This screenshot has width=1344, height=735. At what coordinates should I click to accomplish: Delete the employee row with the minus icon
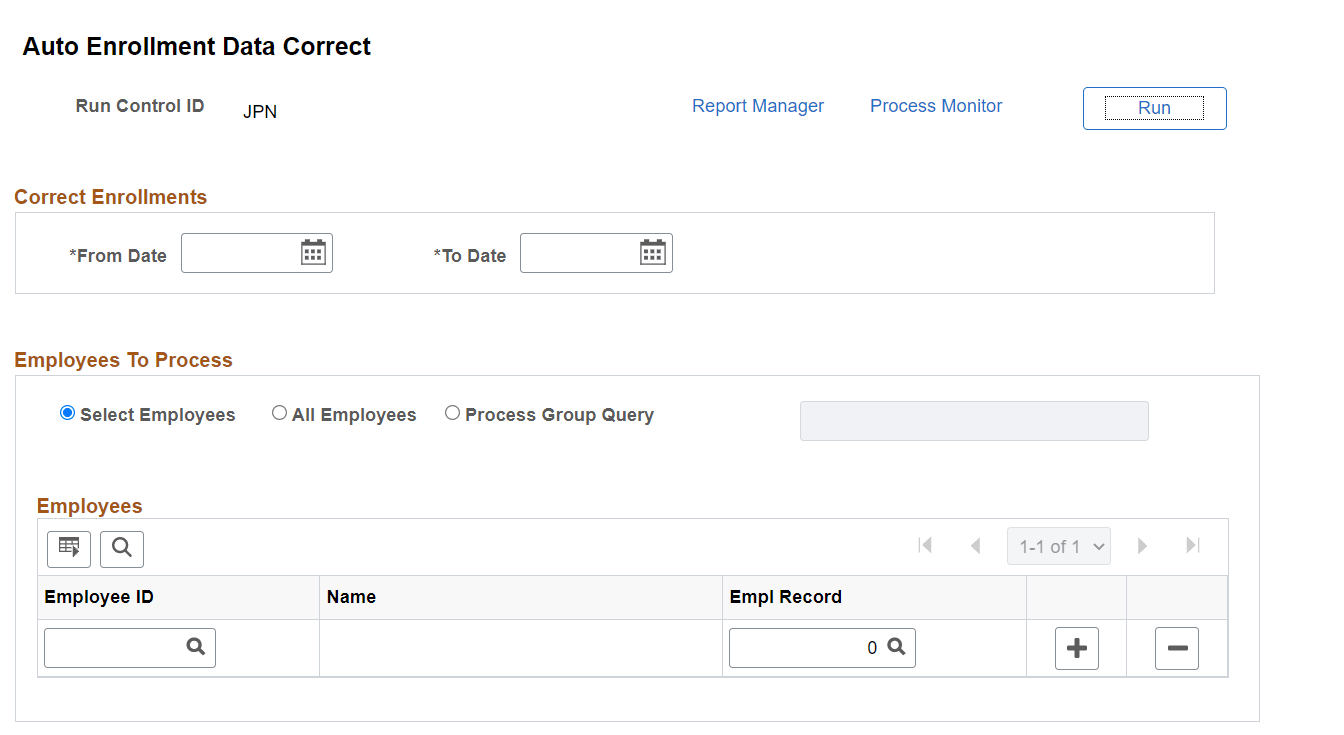click(1177, 648)
